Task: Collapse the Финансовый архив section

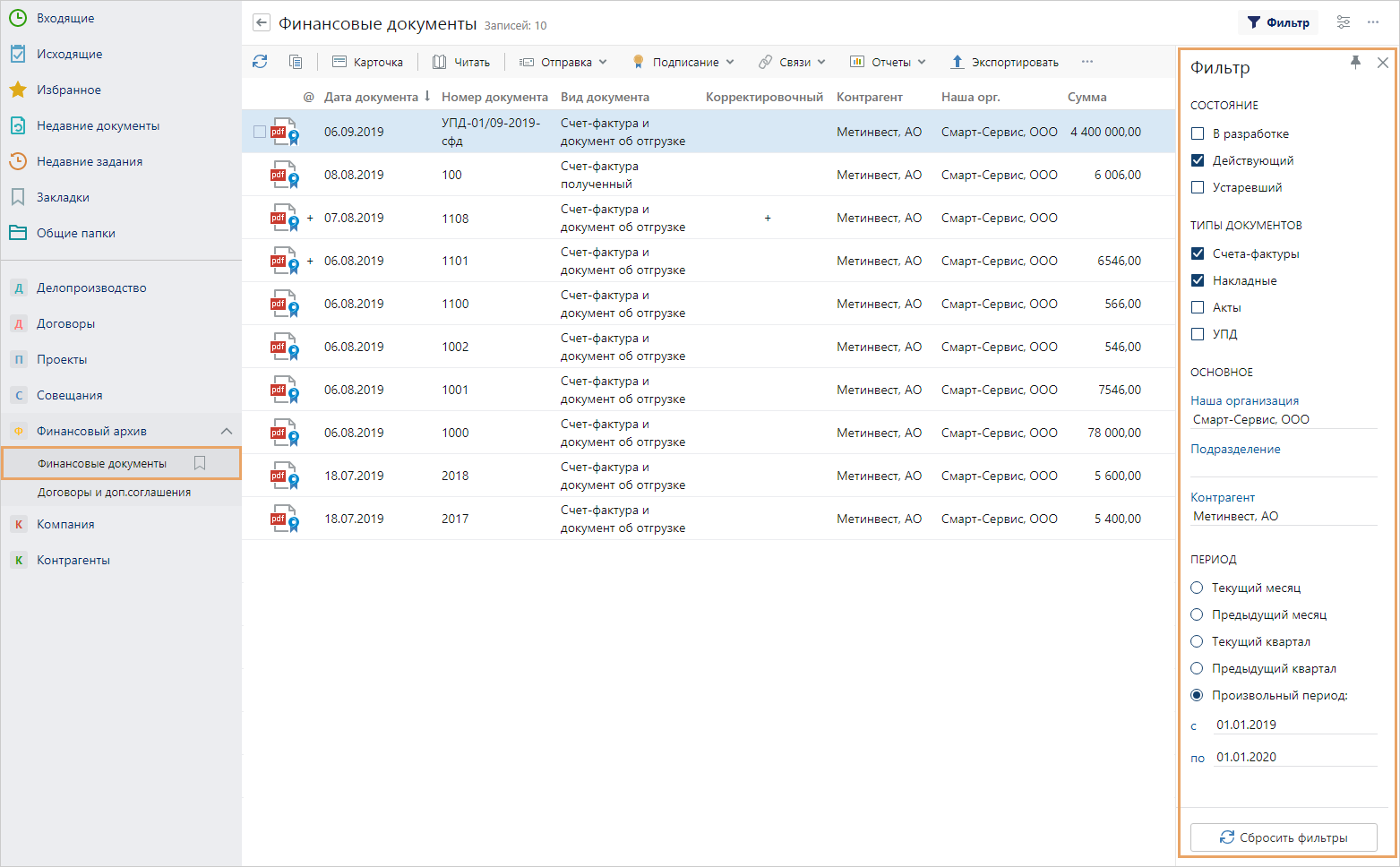Action: pyautogui.click(x=227, y=431)
